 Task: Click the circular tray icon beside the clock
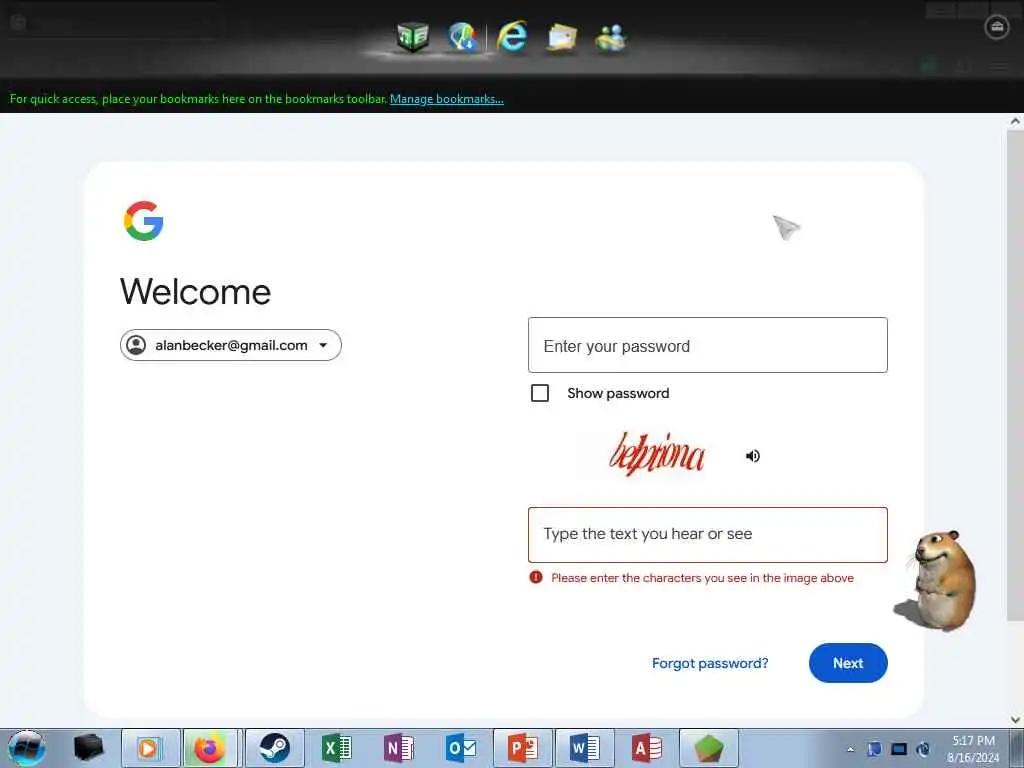pyautogui.click(x=923, y=749)
